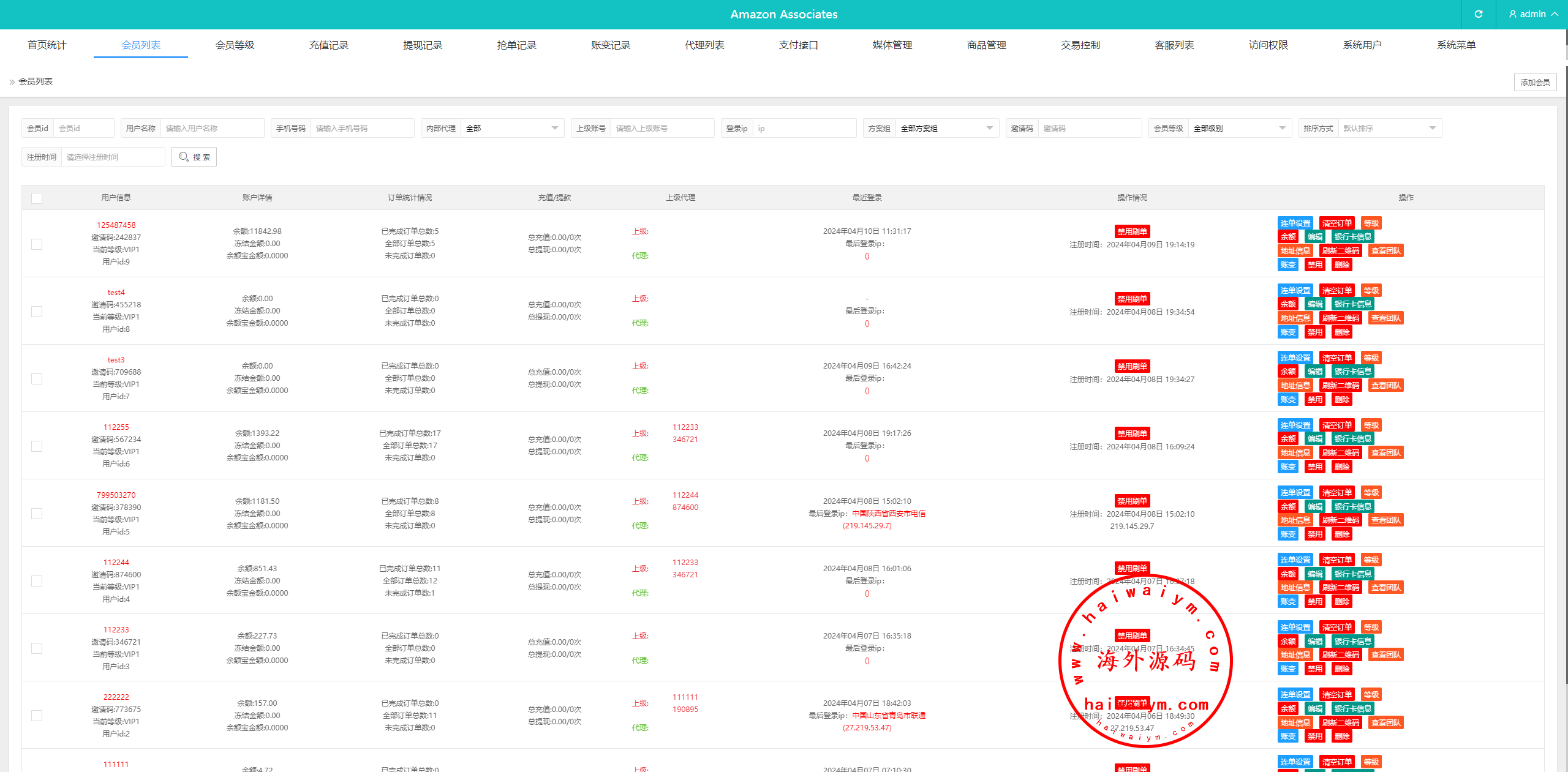Screen dimensions: 1568x772
Task: Open the 商品管理 menu tab
Action: (986, 45)
